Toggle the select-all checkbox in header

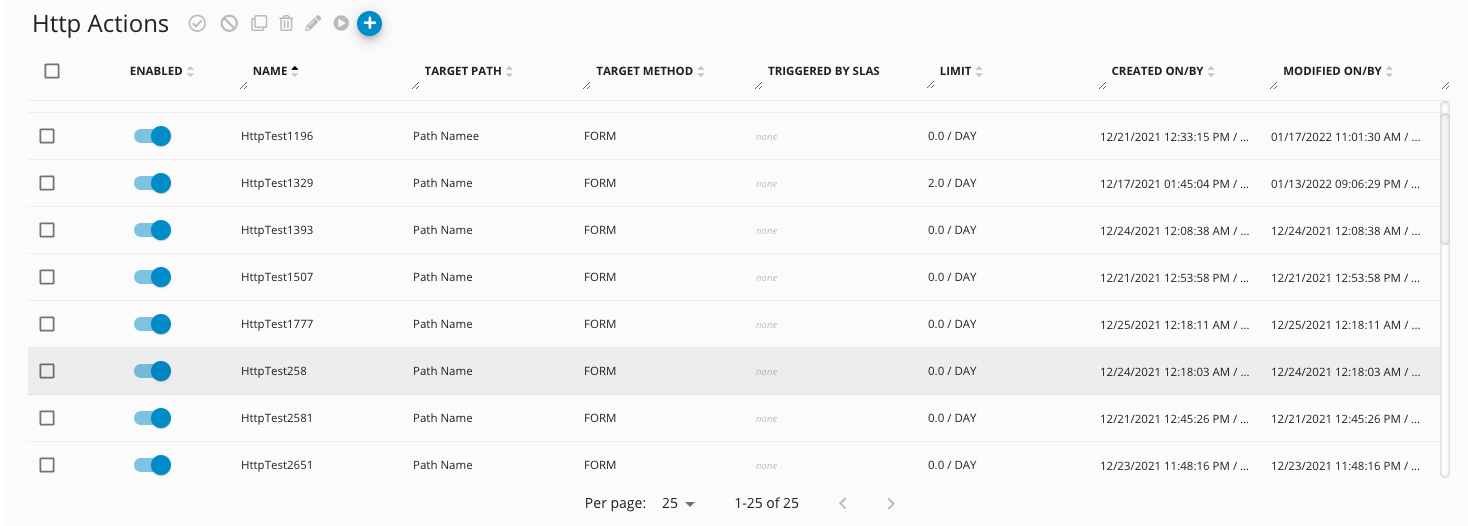52,71
